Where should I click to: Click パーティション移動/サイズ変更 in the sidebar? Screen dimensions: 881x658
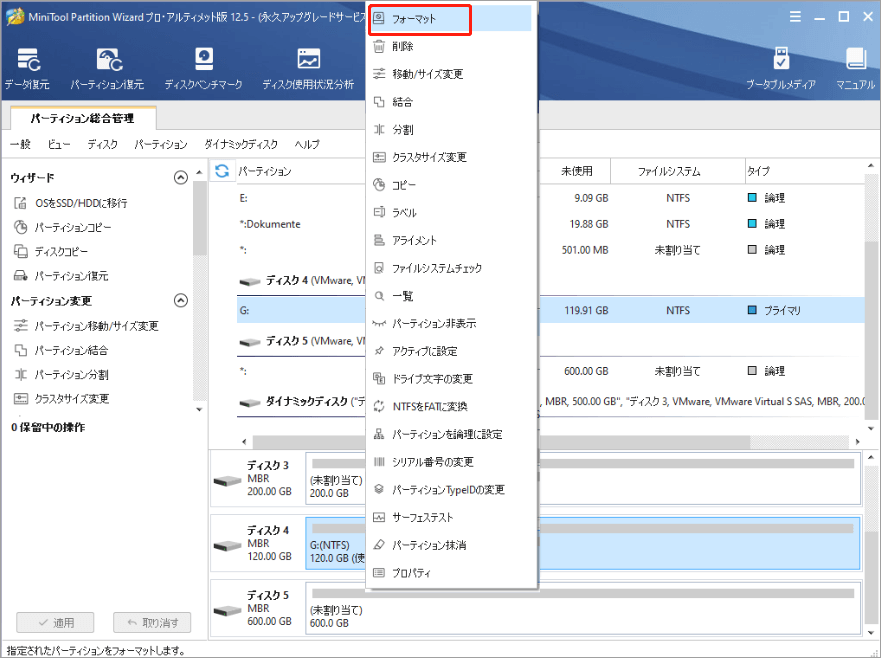pyautogui.click(x=86, y=325)
